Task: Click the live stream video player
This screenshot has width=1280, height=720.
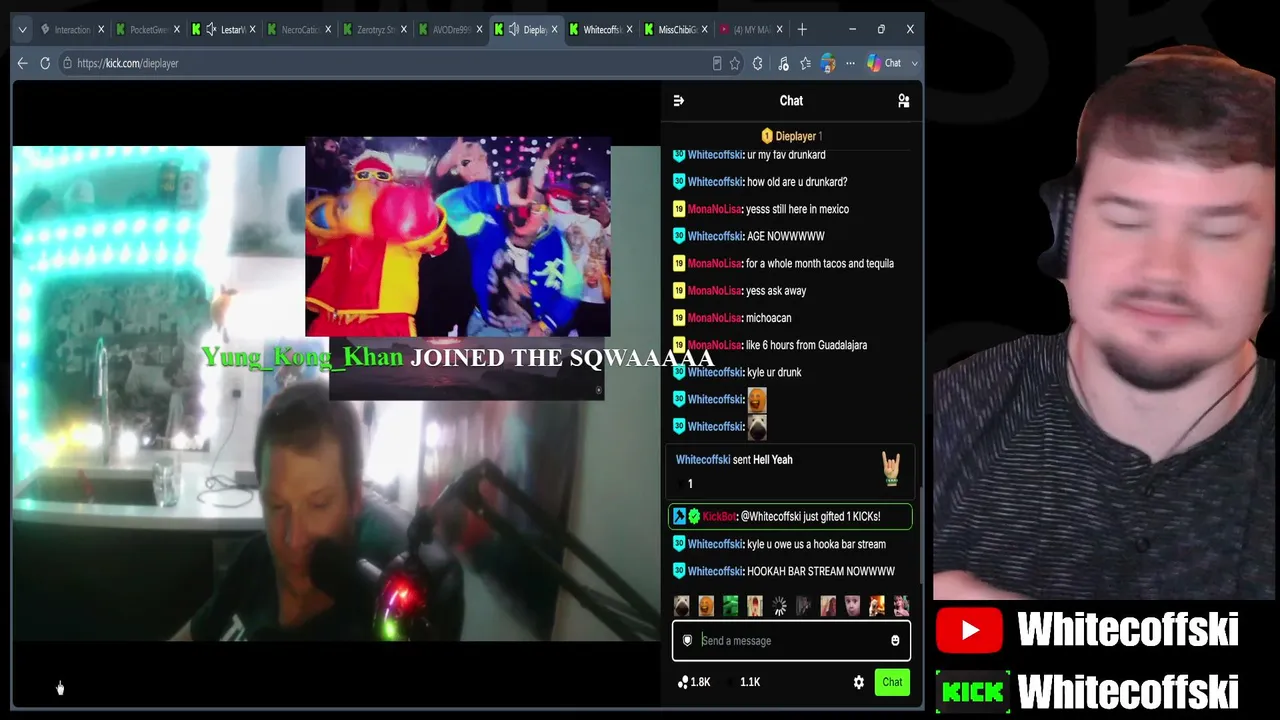Action: pyautogui.click(x=336, y=393)
